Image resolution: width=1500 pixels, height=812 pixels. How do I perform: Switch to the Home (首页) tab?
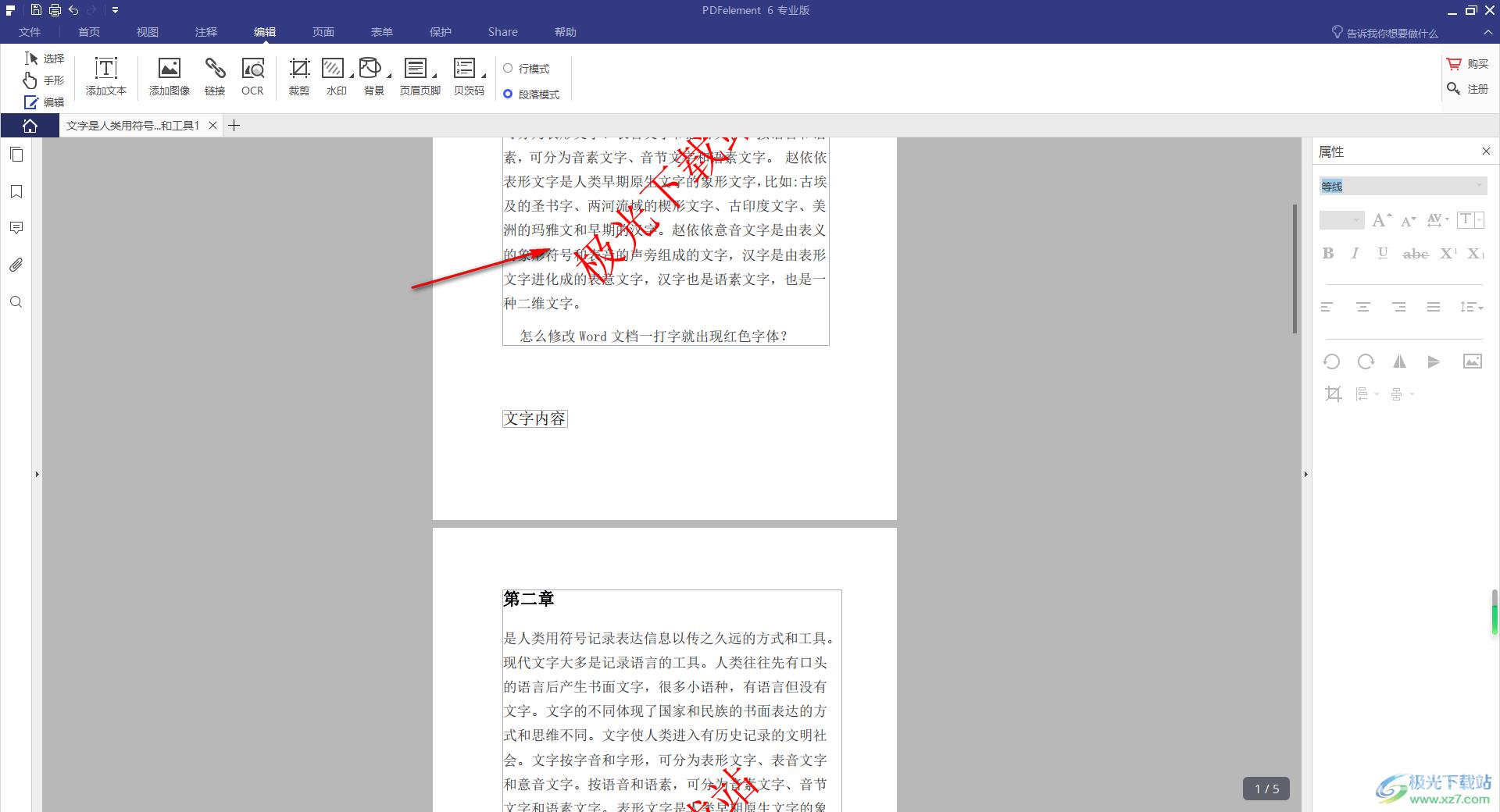[89, 32]
